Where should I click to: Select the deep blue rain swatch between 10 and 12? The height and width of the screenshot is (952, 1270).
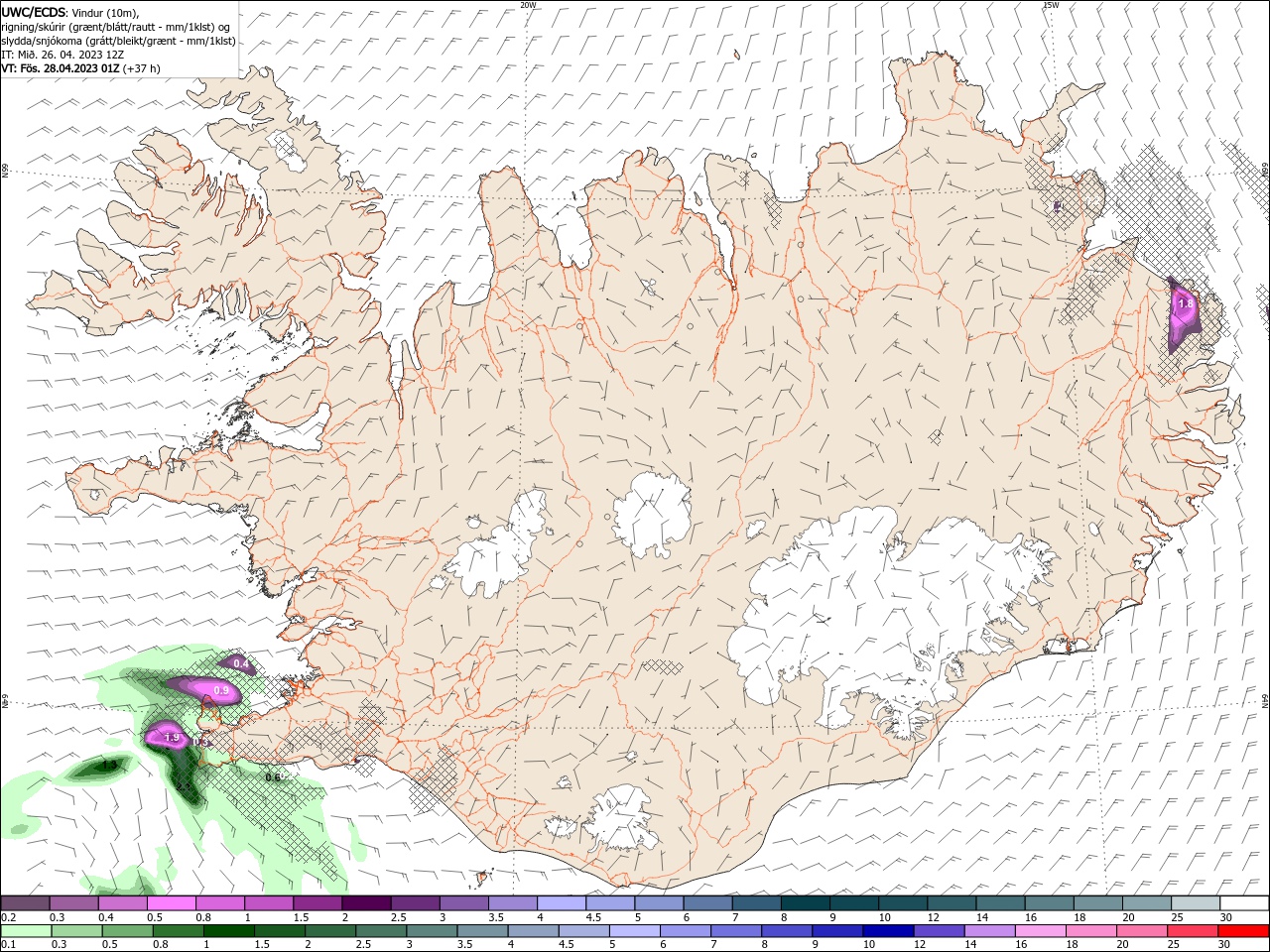[x=888, y=931]
